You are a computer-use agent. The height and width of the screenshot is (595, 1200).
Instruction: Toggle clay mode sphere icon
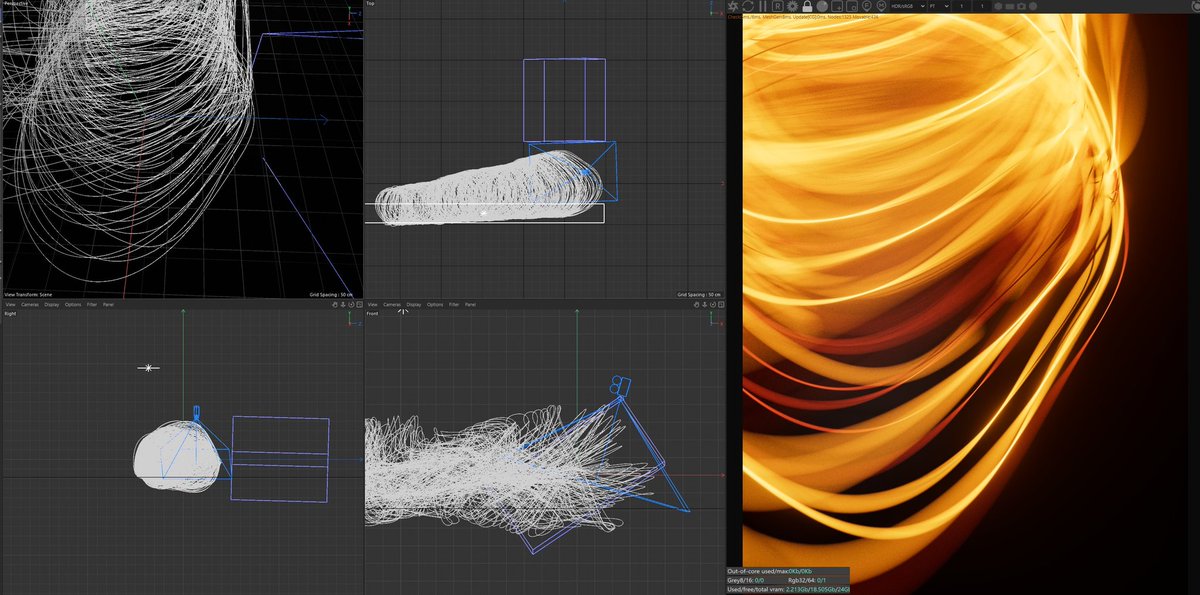coord(822,6)
